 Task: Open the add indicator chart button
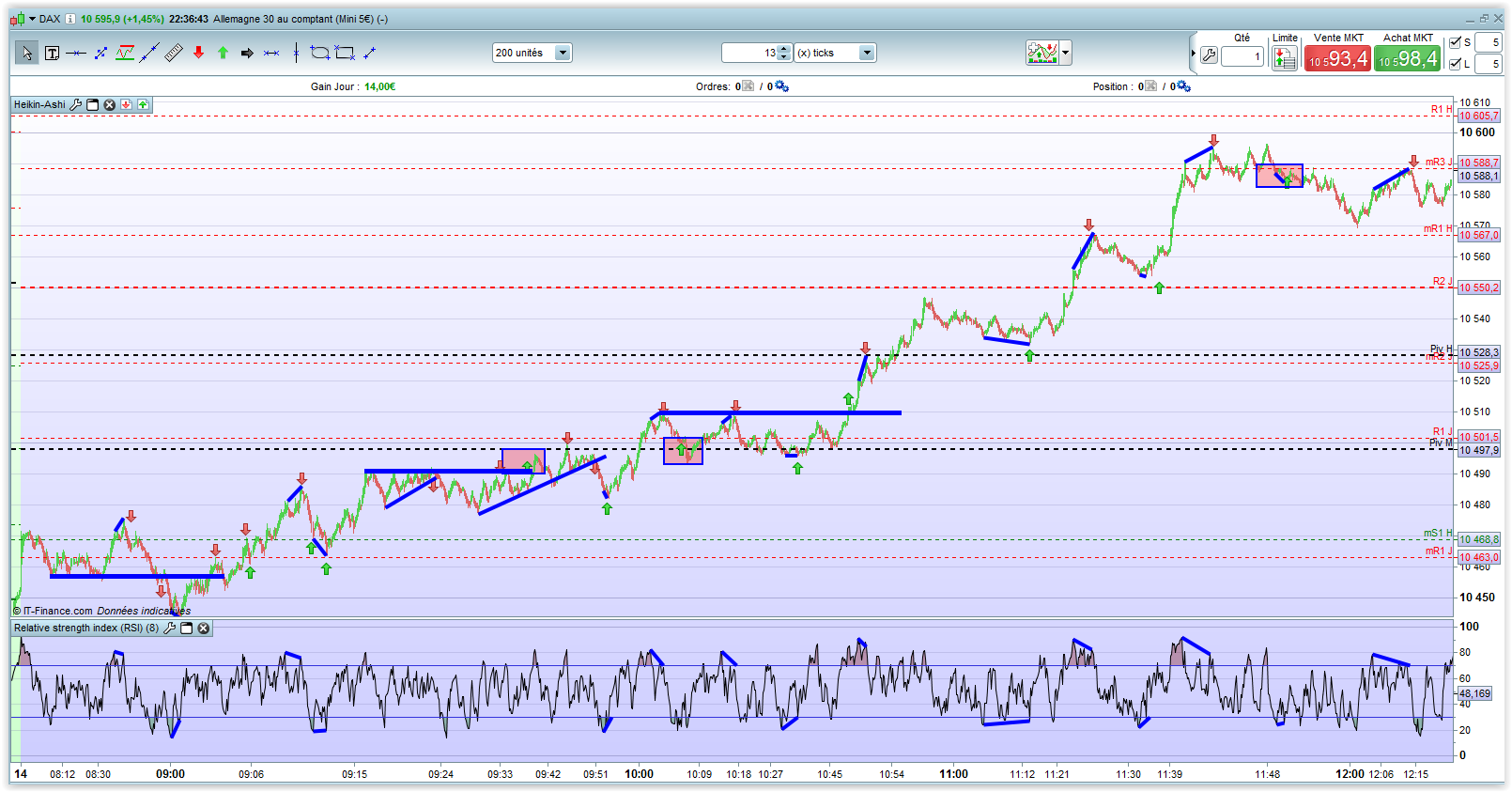click(x=1042, y=53)
